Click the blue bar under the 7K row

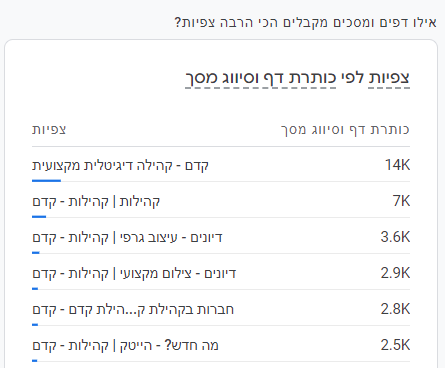(39, 217)
